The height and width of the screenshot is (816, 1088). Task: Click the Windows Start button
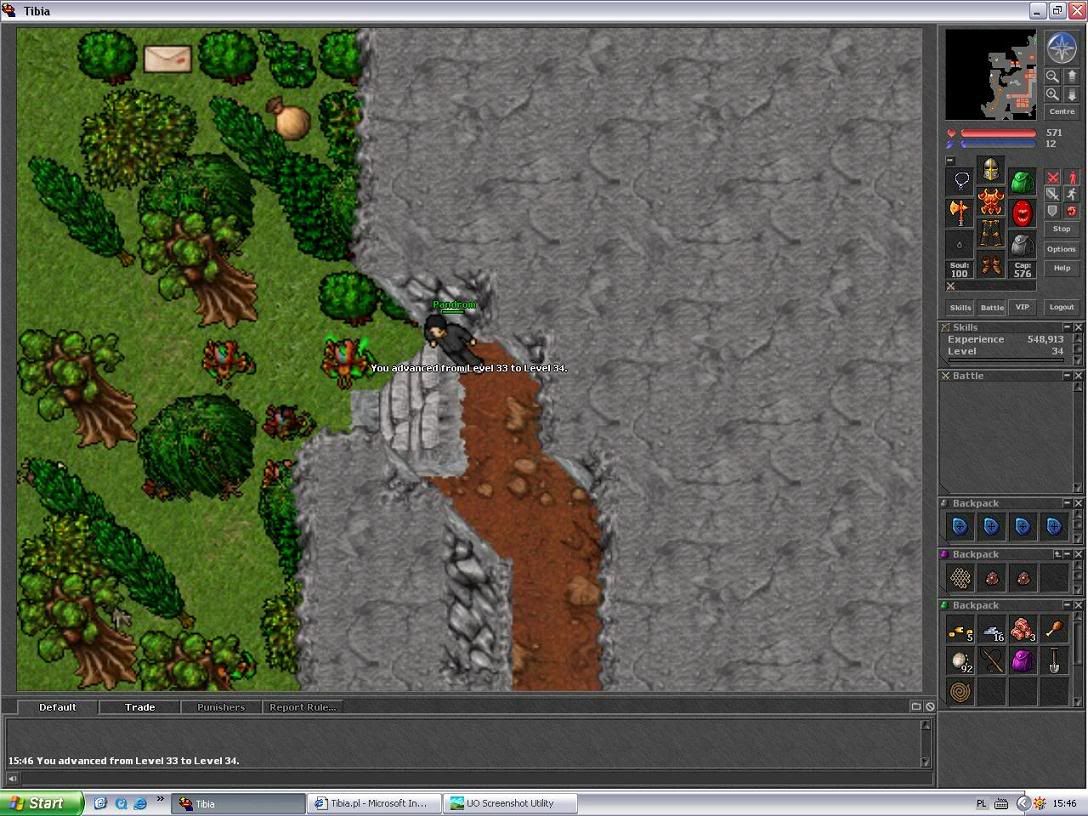pos(41,804)
